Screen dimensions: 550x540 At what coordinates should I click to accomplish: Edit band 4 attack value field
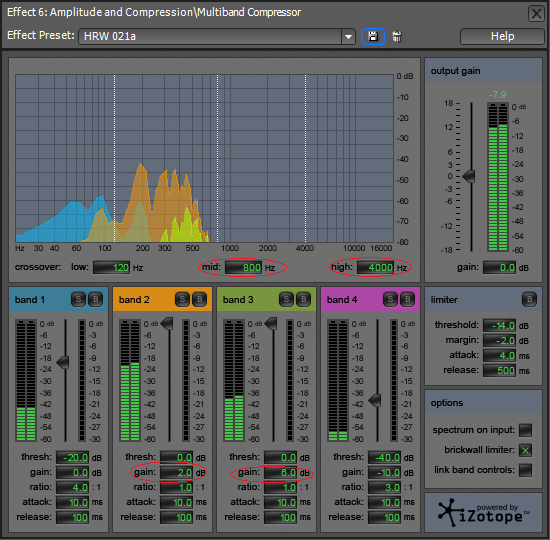(384, 502)
